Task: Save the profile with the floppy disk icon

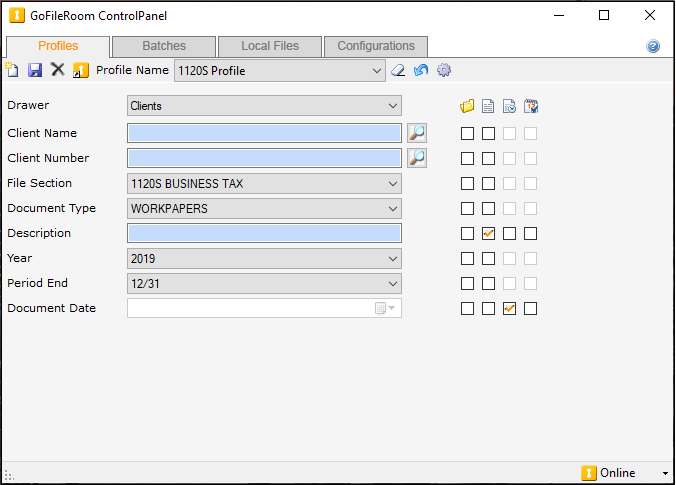Action: tap(35, 70)
